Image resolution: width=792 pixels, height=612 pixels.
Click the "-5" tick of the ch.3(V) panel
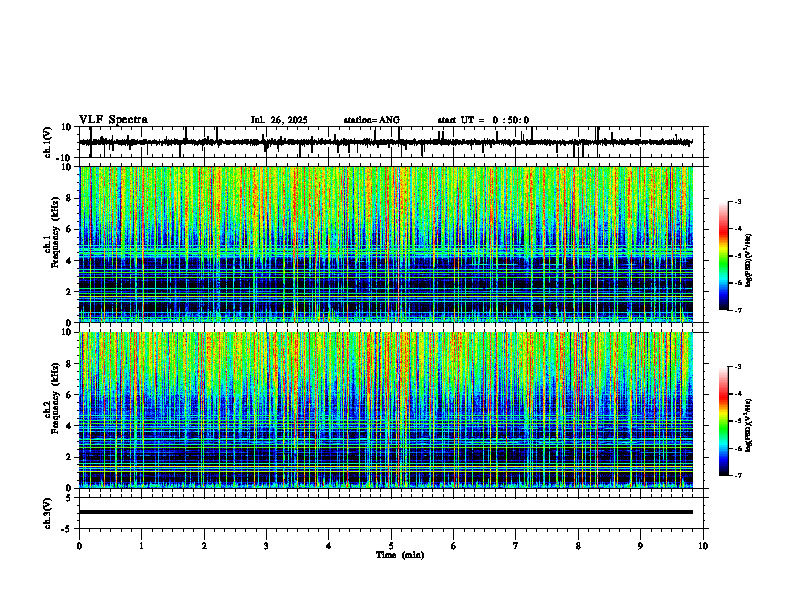[67, 529]
